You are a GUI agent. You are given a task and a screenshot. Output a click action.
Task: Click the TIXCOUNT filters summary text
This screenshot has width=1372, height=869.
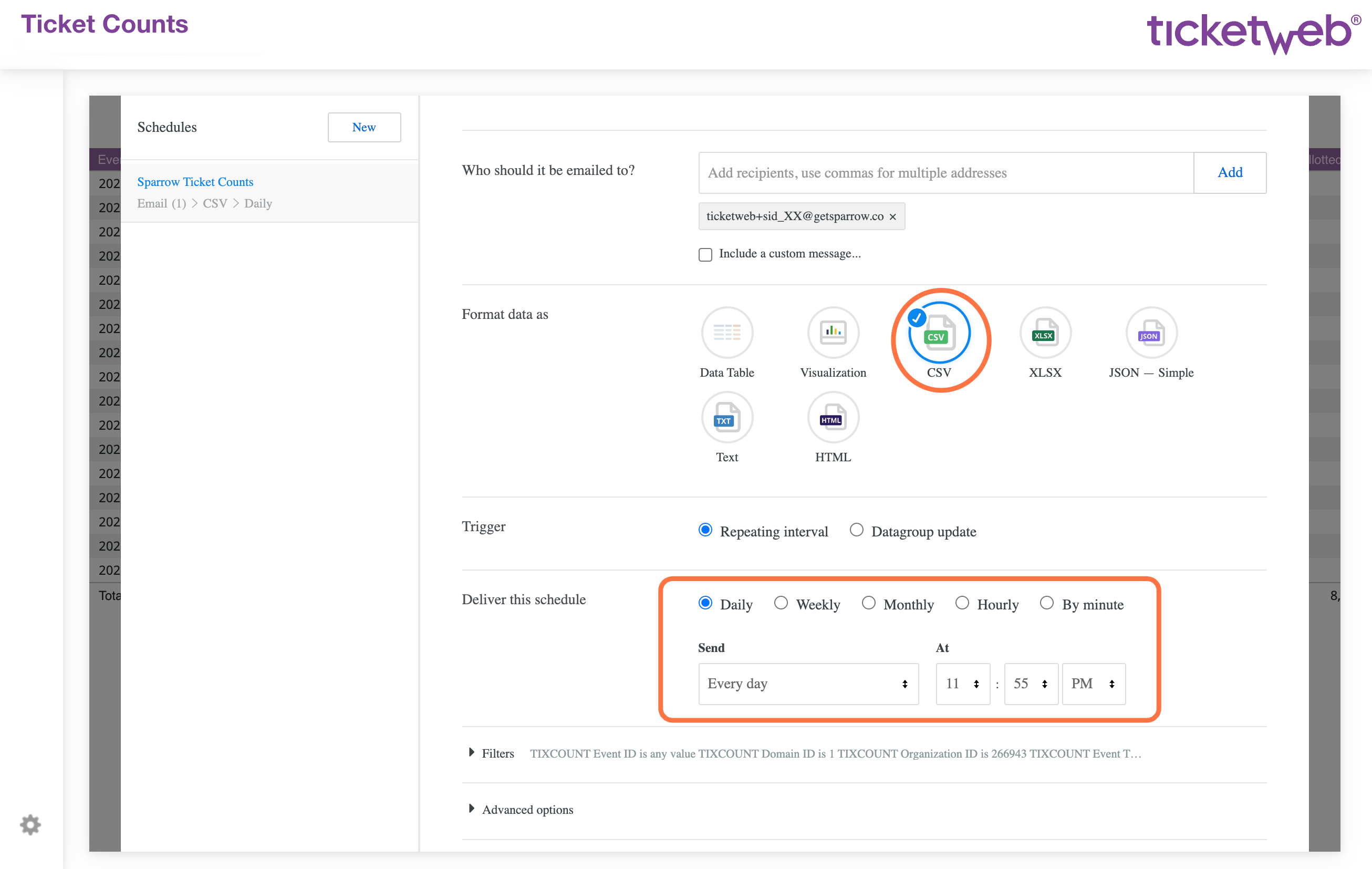(x=835, y=753)
